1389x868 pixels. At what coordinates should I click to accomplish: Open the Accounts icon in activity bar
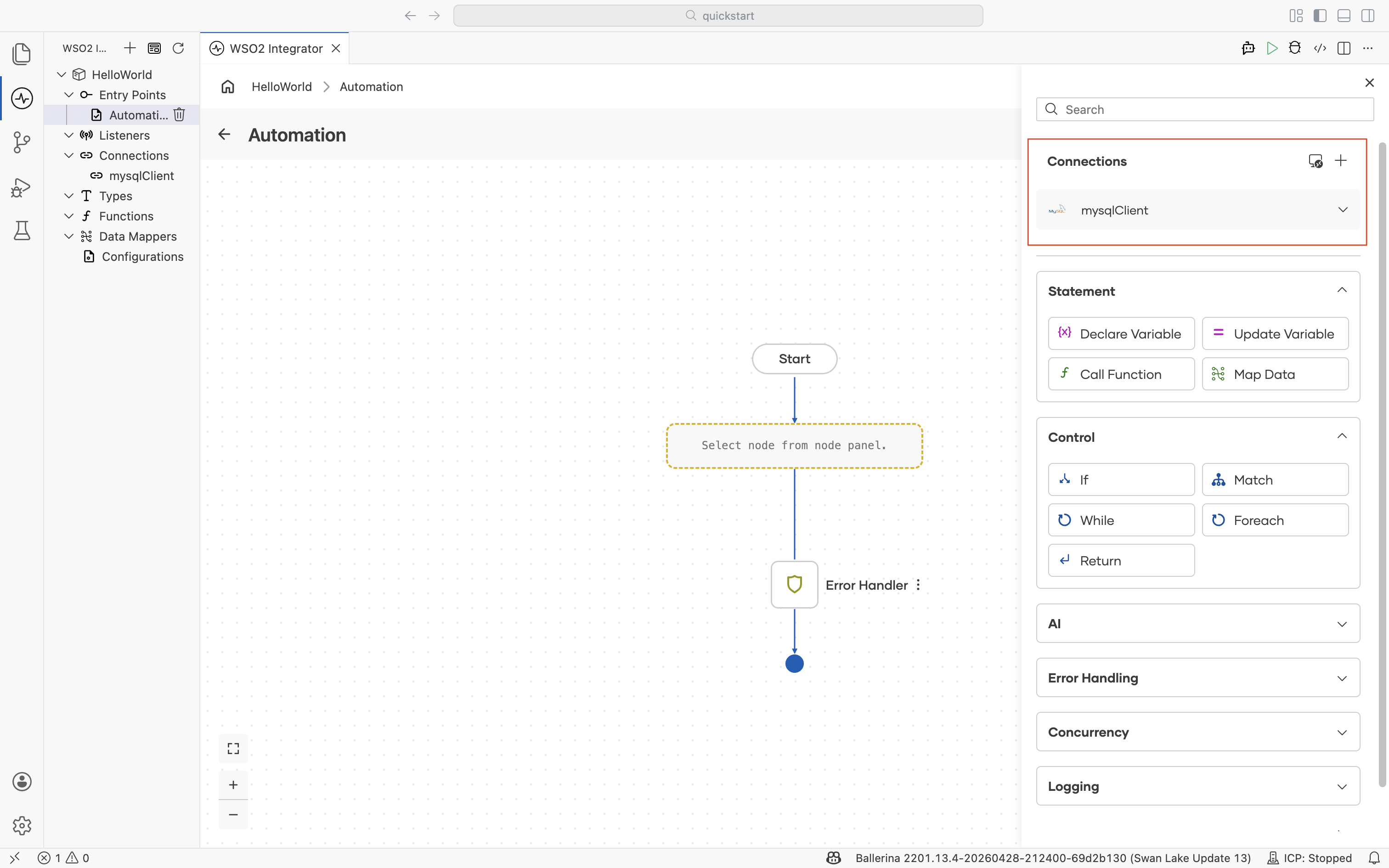tap(22, 781)
